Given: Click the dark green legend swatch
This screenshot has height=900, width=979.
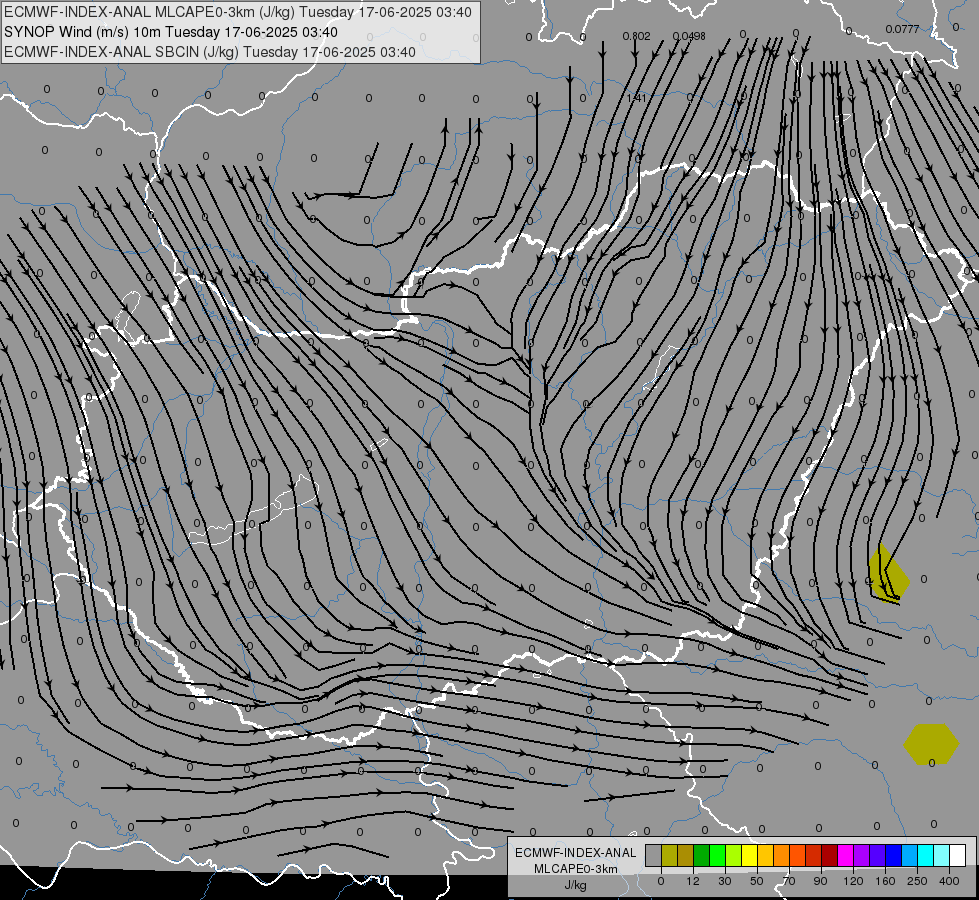Looking at the screenshot, I should coord(701,856).
